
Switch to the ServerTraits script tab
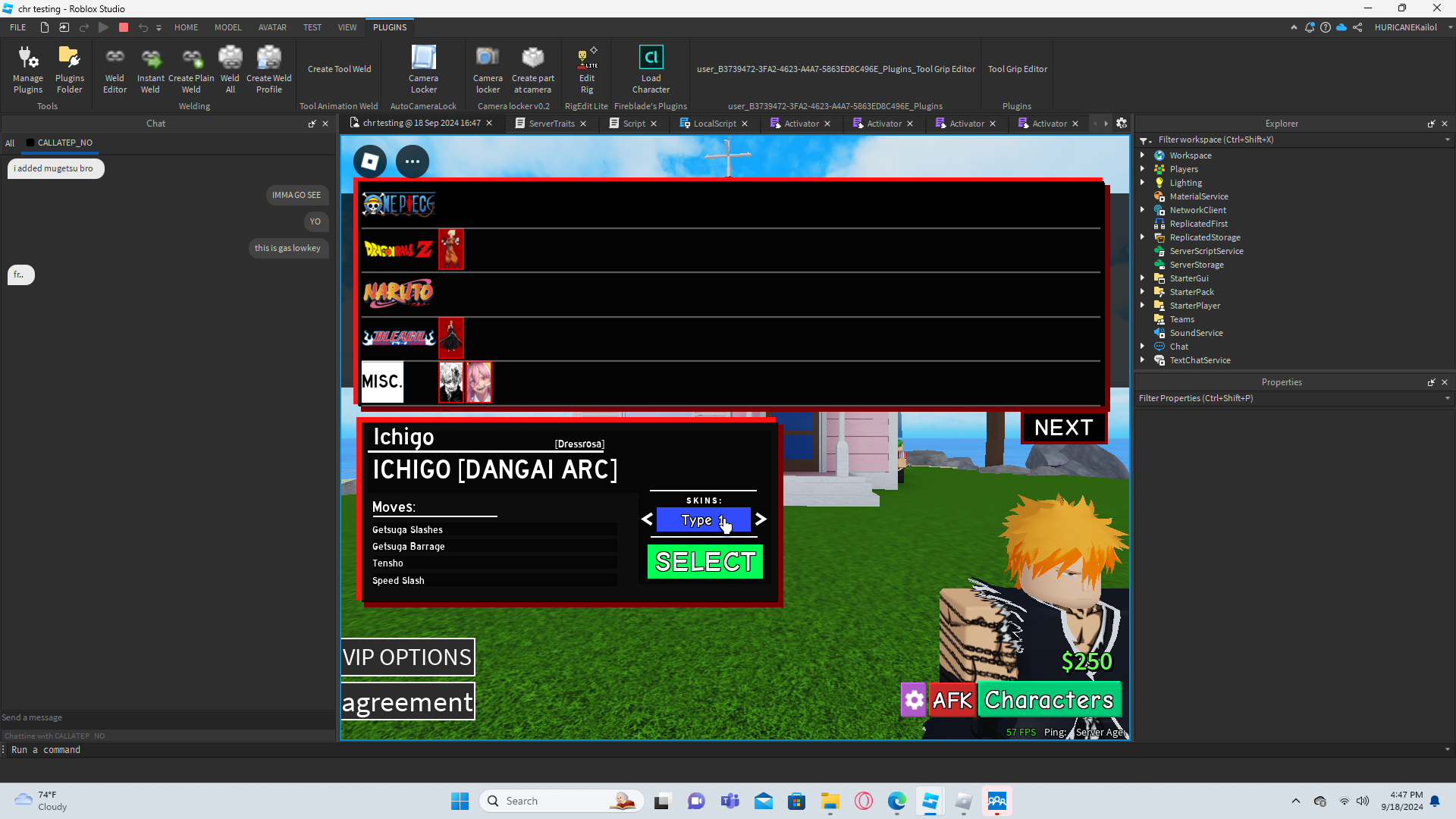[x=551, y=124]
